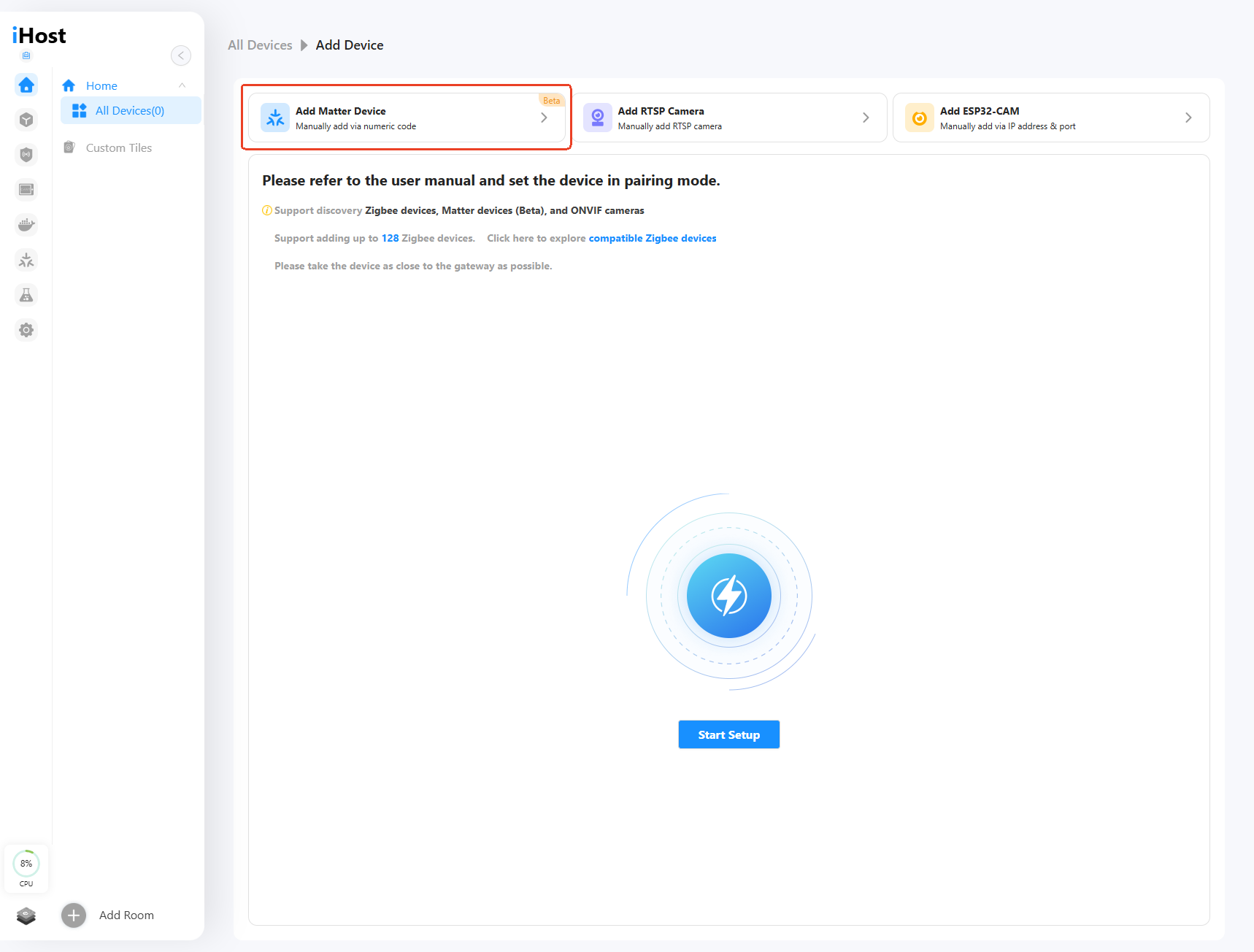The width and height of the screenshot is (1254, 952).
Task: Click the house icon beside Home menu
Action: (69, 85)
